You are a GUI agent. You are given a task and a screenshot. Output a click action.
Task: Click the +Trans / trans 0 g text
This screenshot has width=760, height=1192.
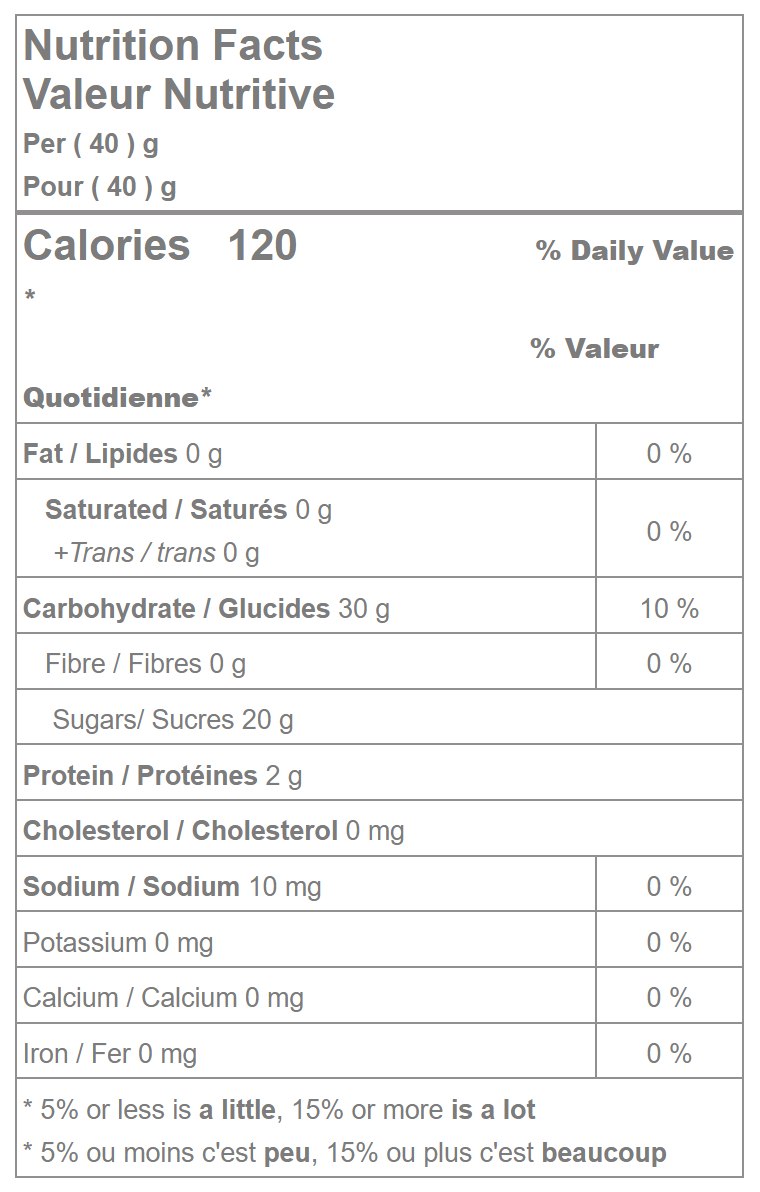pos(156,553)
